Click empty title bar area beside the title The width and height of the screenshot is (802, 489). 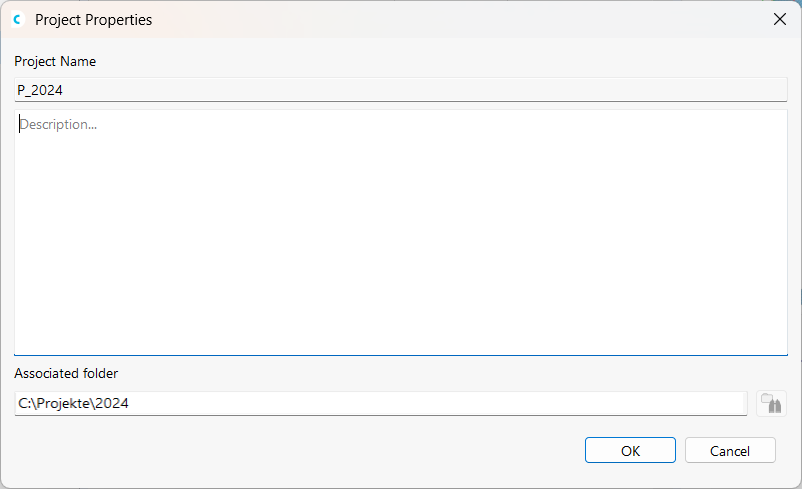click(x=450, y=19)
